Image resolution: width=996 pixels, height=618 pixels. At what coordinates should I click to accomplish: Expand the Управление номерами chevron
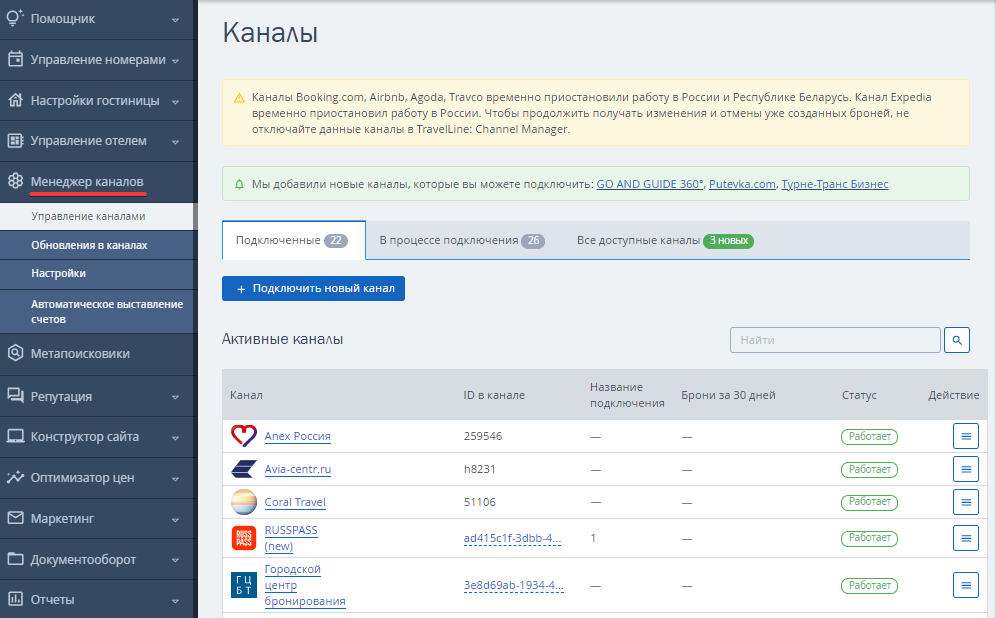[x=175, y=61]
